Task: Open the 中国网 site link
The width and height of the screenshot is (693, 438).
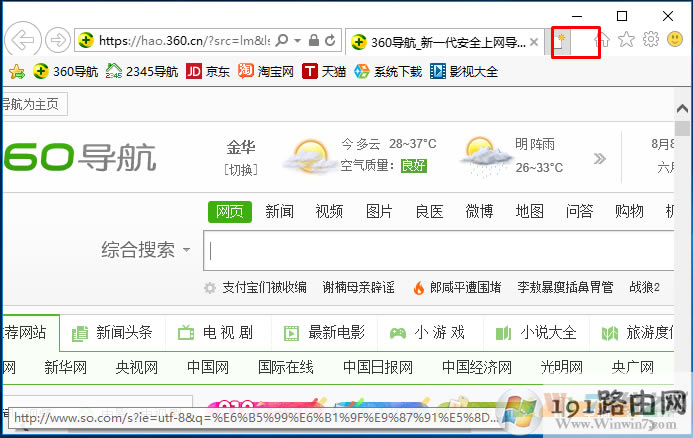Action: click(208, 367)
